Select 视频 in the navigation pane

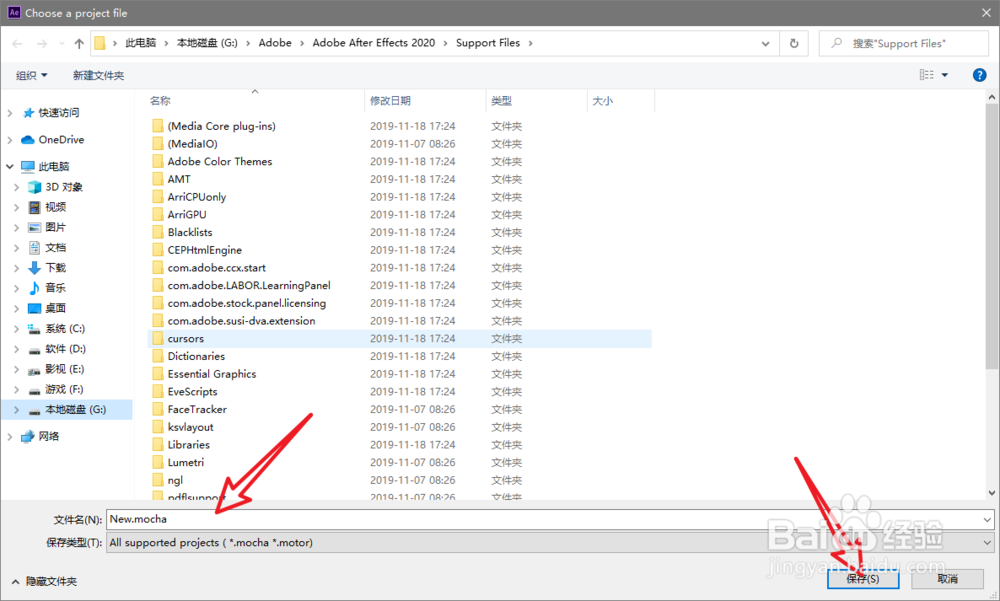point(55,207)
